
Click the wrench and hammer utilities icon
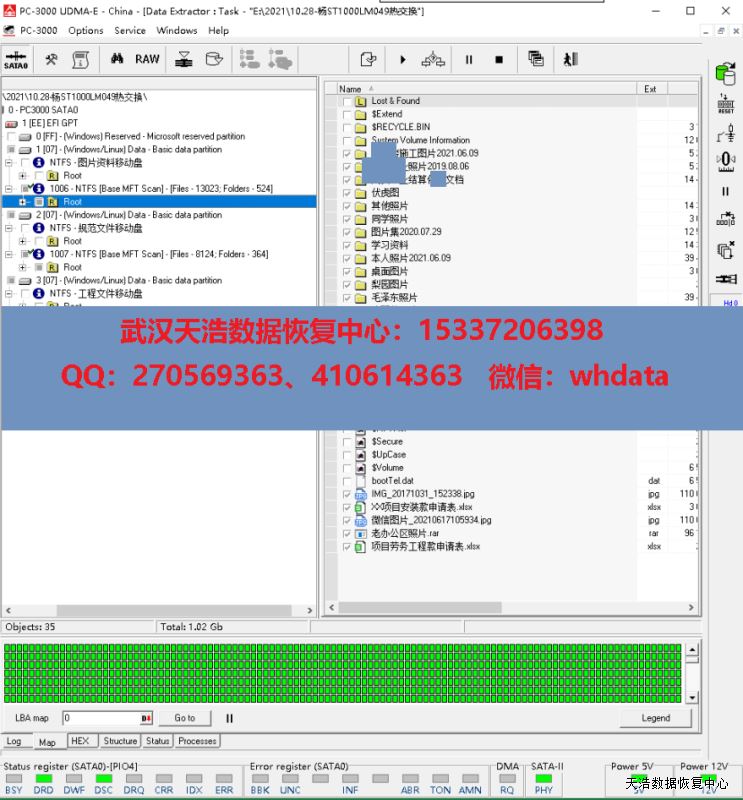52,59
